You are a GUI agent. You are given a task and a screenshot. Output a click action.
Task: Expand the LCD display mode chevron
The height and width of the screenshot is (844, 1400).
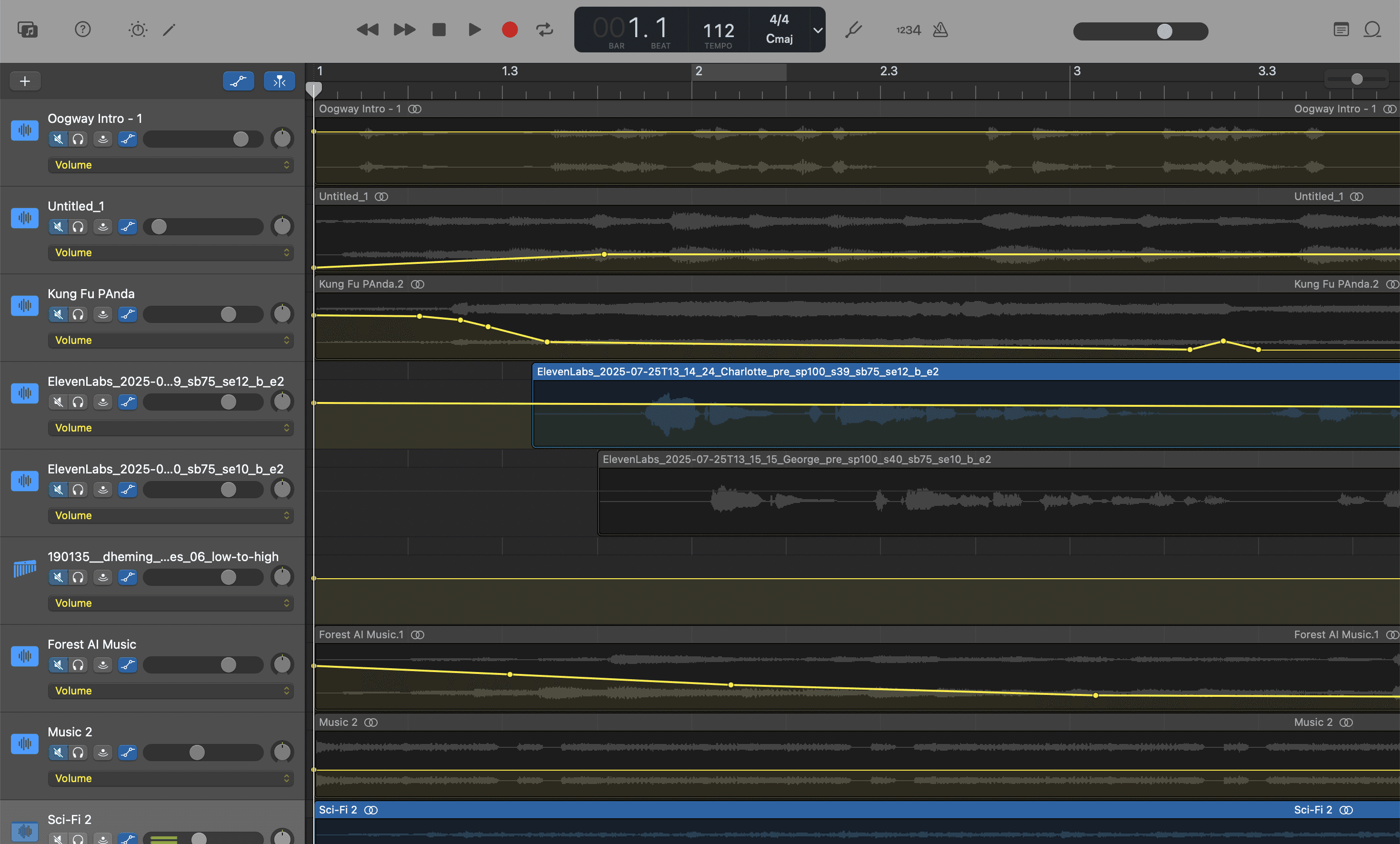coord(817,30)
